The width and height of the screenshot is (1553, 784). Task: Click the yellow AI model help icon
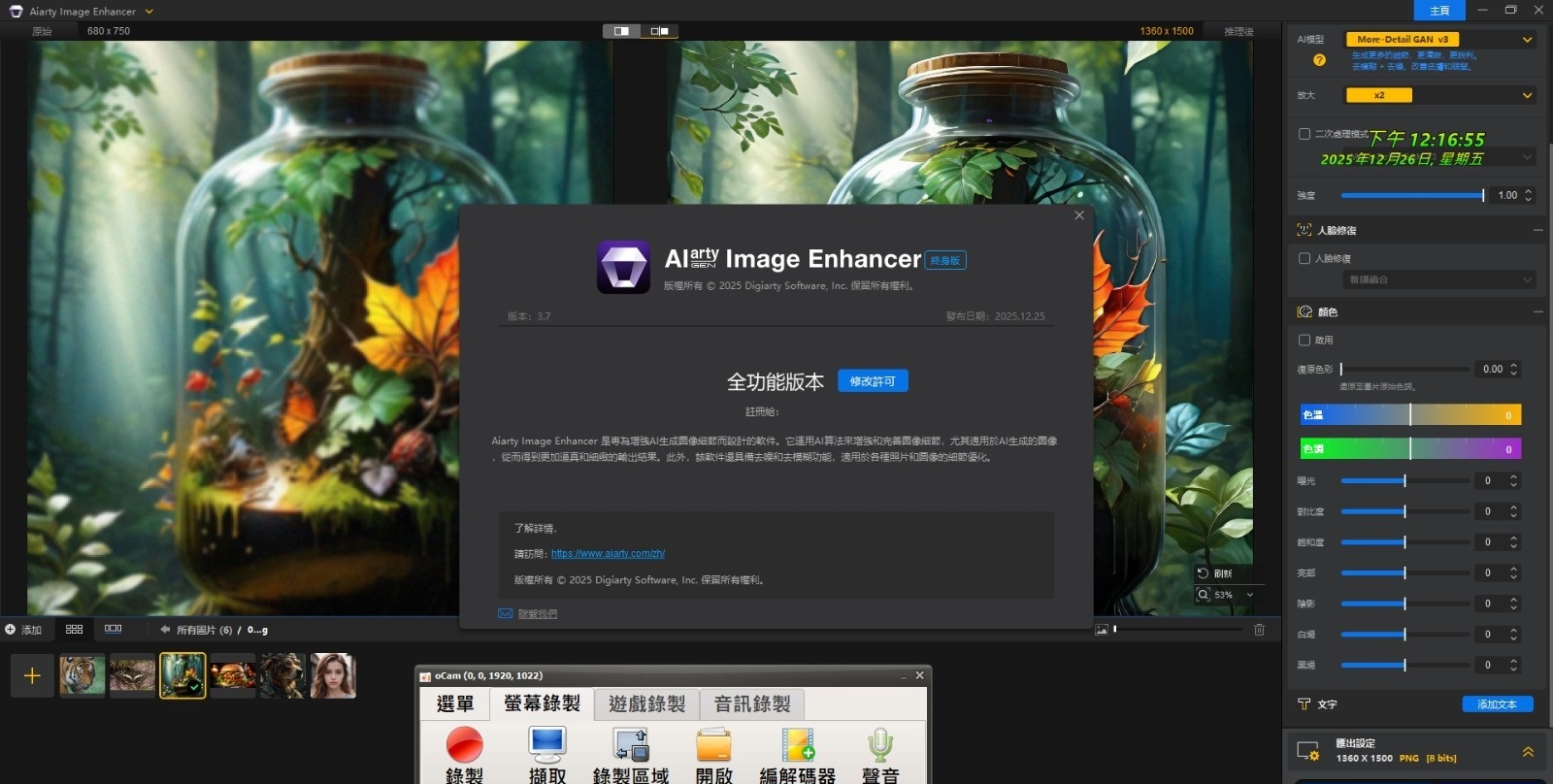(1319, 60)
